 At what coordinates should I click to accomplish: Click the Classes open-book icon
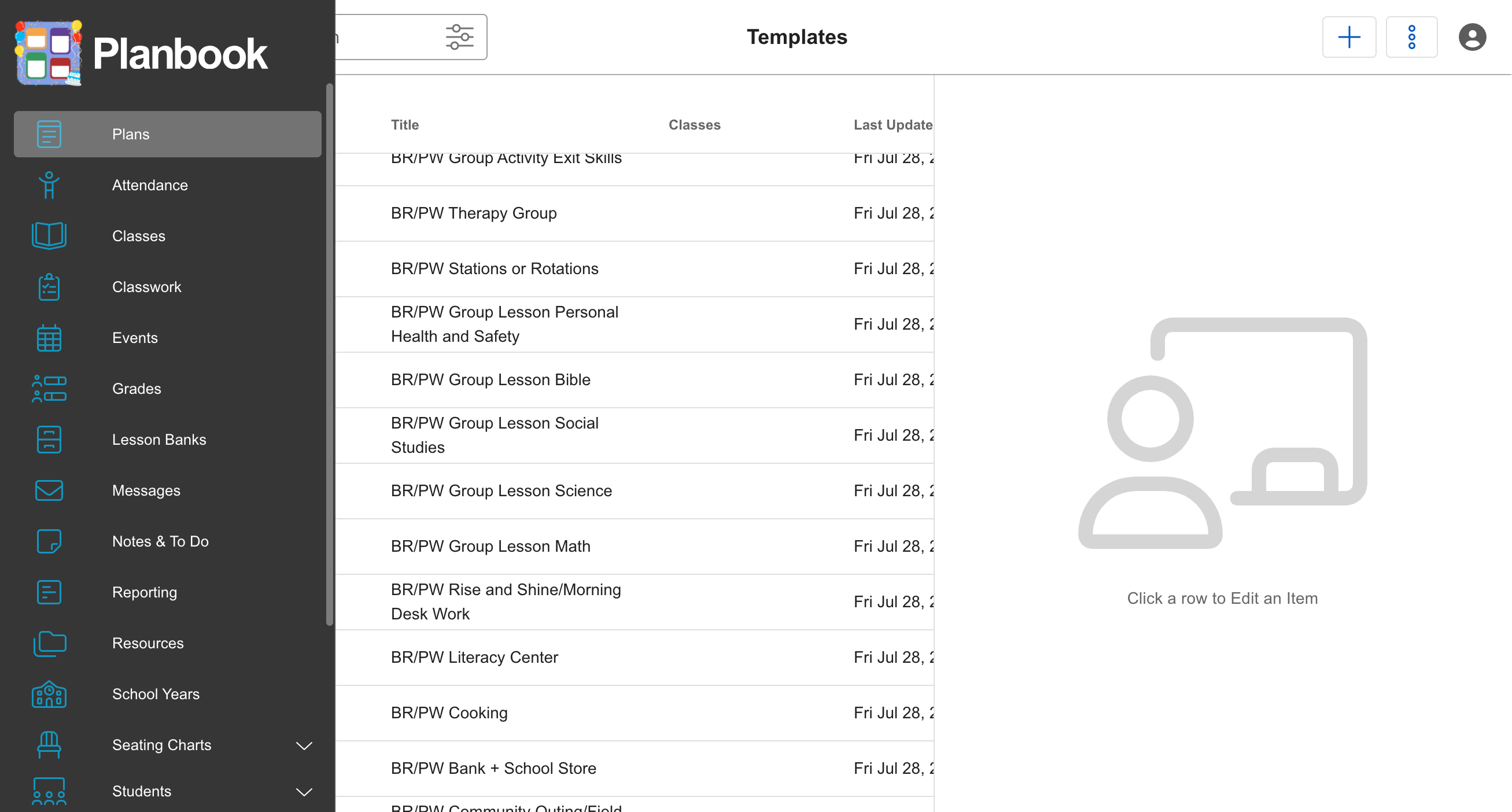pyautogui.click(x=49, y=236)
